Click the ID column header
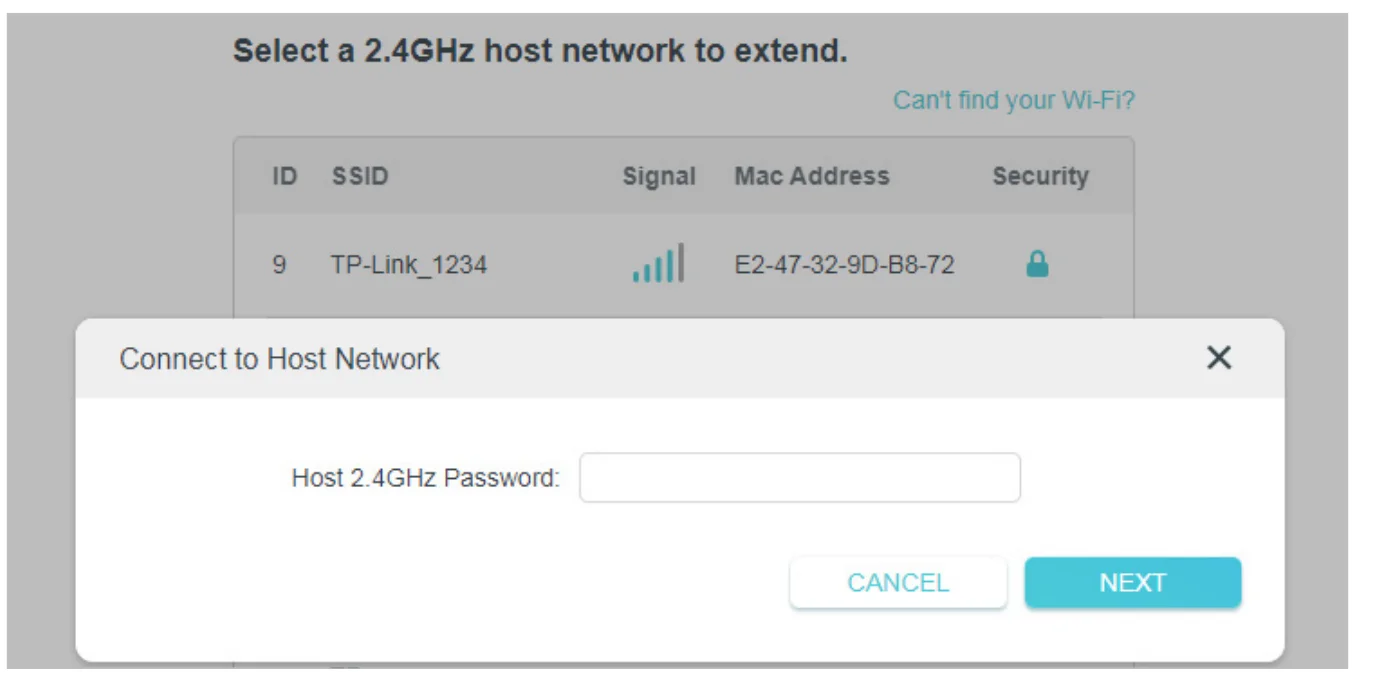 tap(283, 177)
